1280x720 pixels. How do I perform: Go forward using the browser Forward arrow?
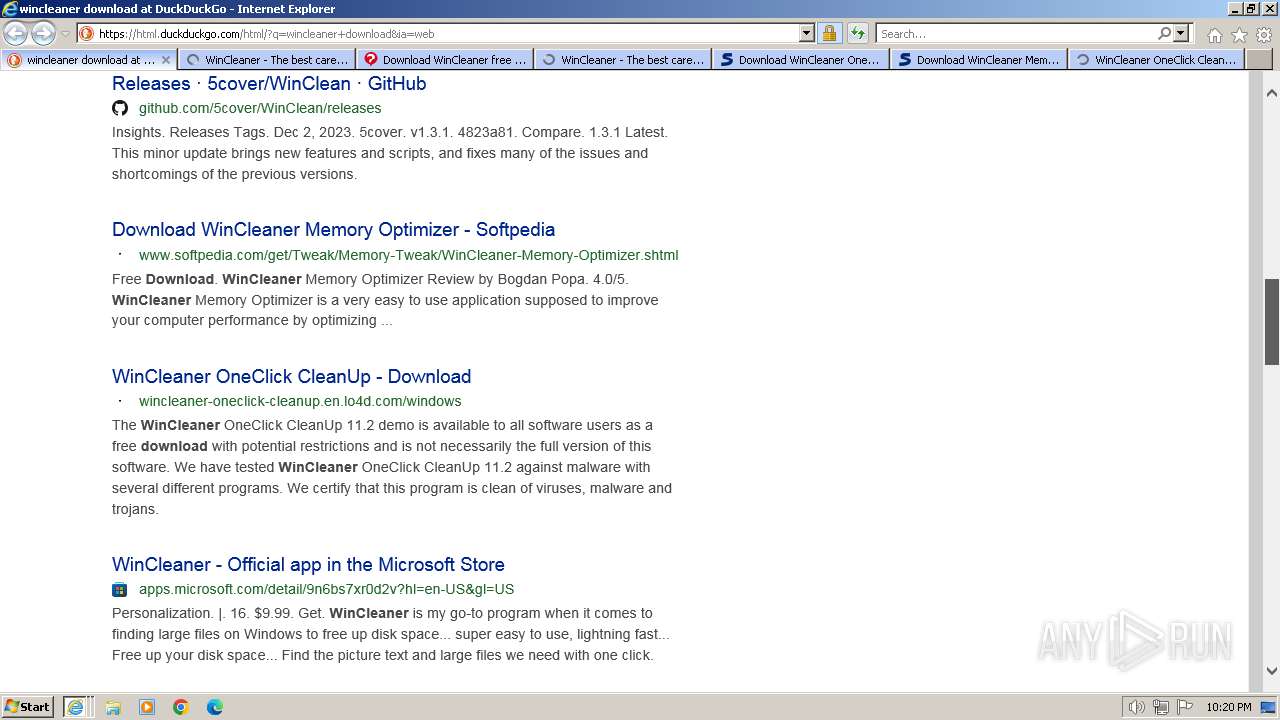point(43,33)
